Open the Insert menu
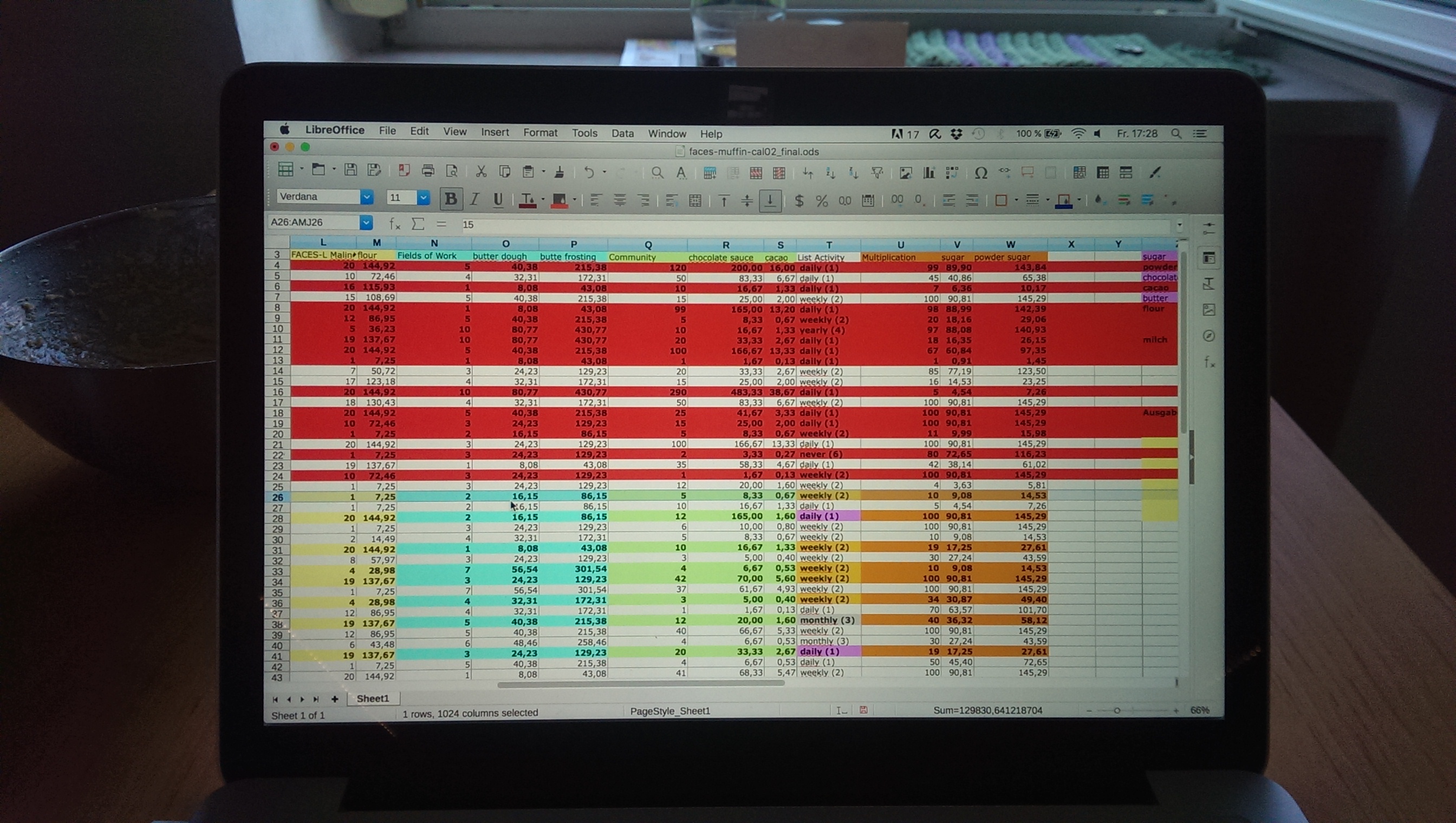 [495, 132]
